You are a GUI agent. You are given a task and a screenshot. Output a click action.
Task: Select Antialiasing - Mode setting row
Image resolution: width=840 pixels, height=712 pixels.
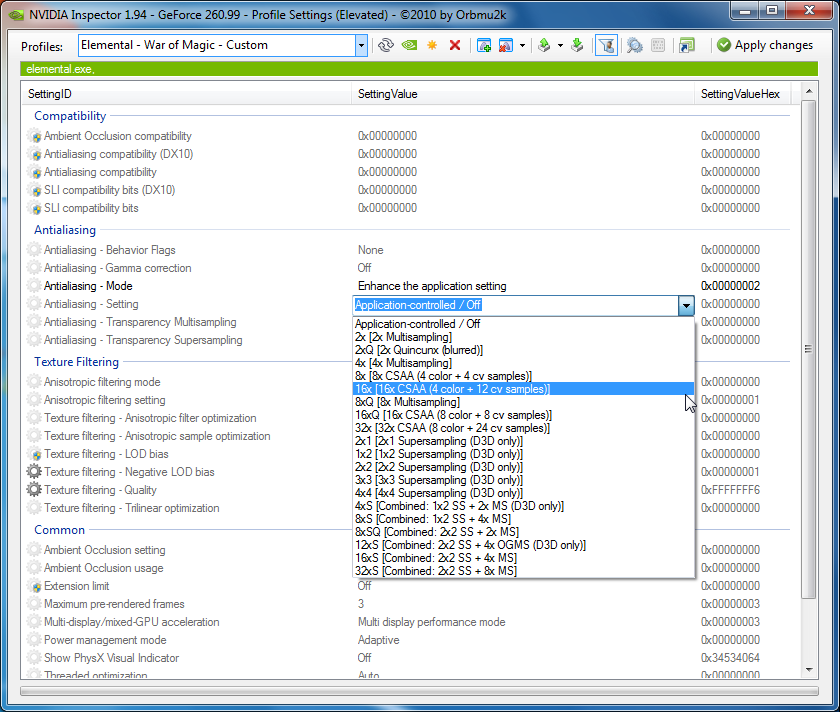(x=90, y=286)
